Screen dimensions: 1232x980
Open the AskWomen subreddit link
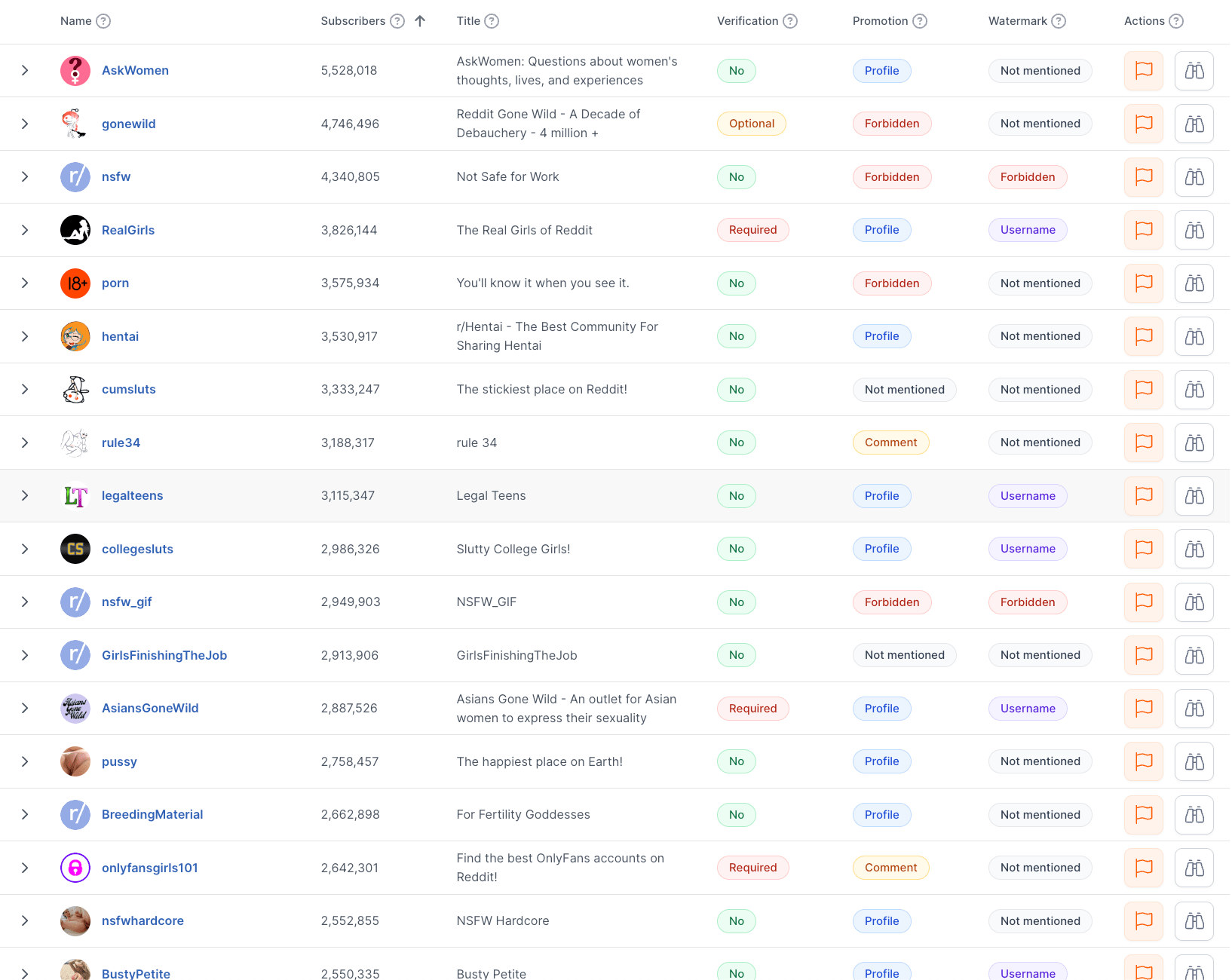tap(135, 71)
